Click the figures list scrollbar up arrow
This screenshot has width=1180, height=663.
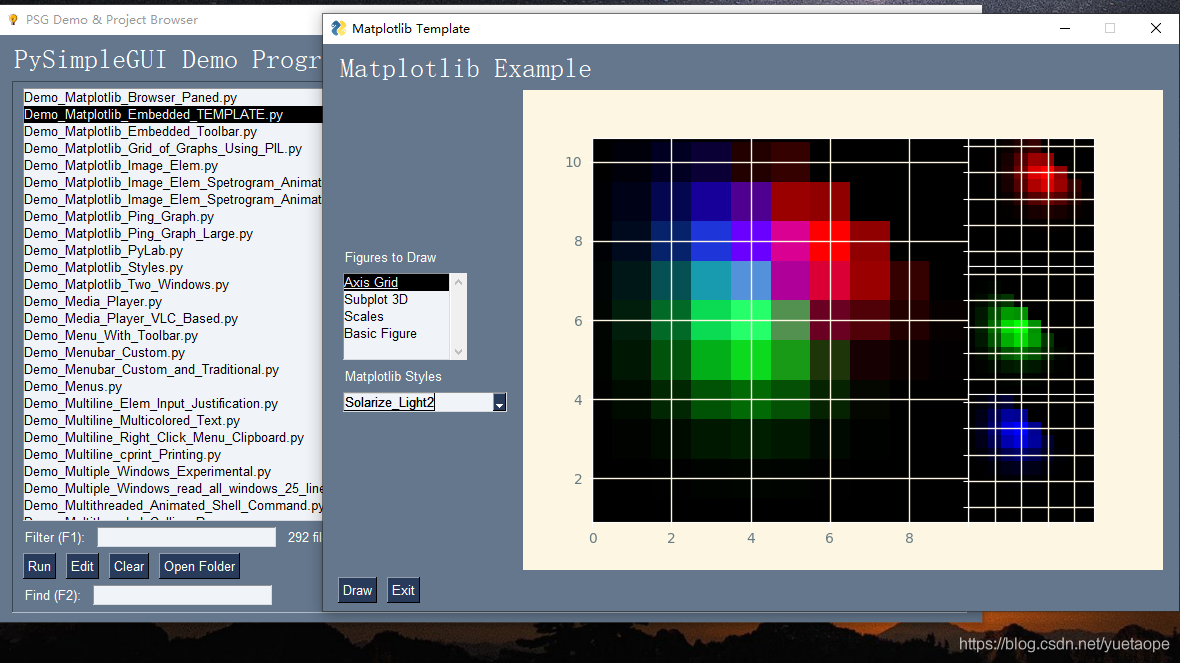click(x=458, y=281)
